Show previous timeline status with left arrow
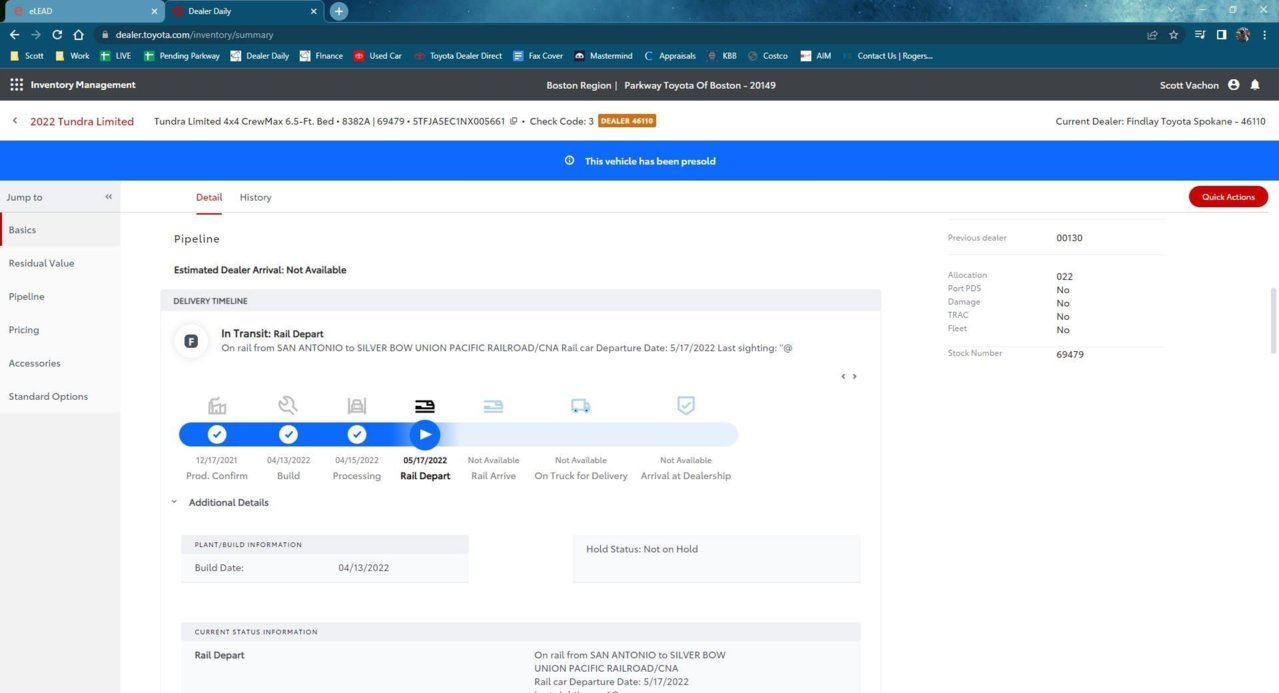Viewport: 1279px width, 693px height. point(843,377)
